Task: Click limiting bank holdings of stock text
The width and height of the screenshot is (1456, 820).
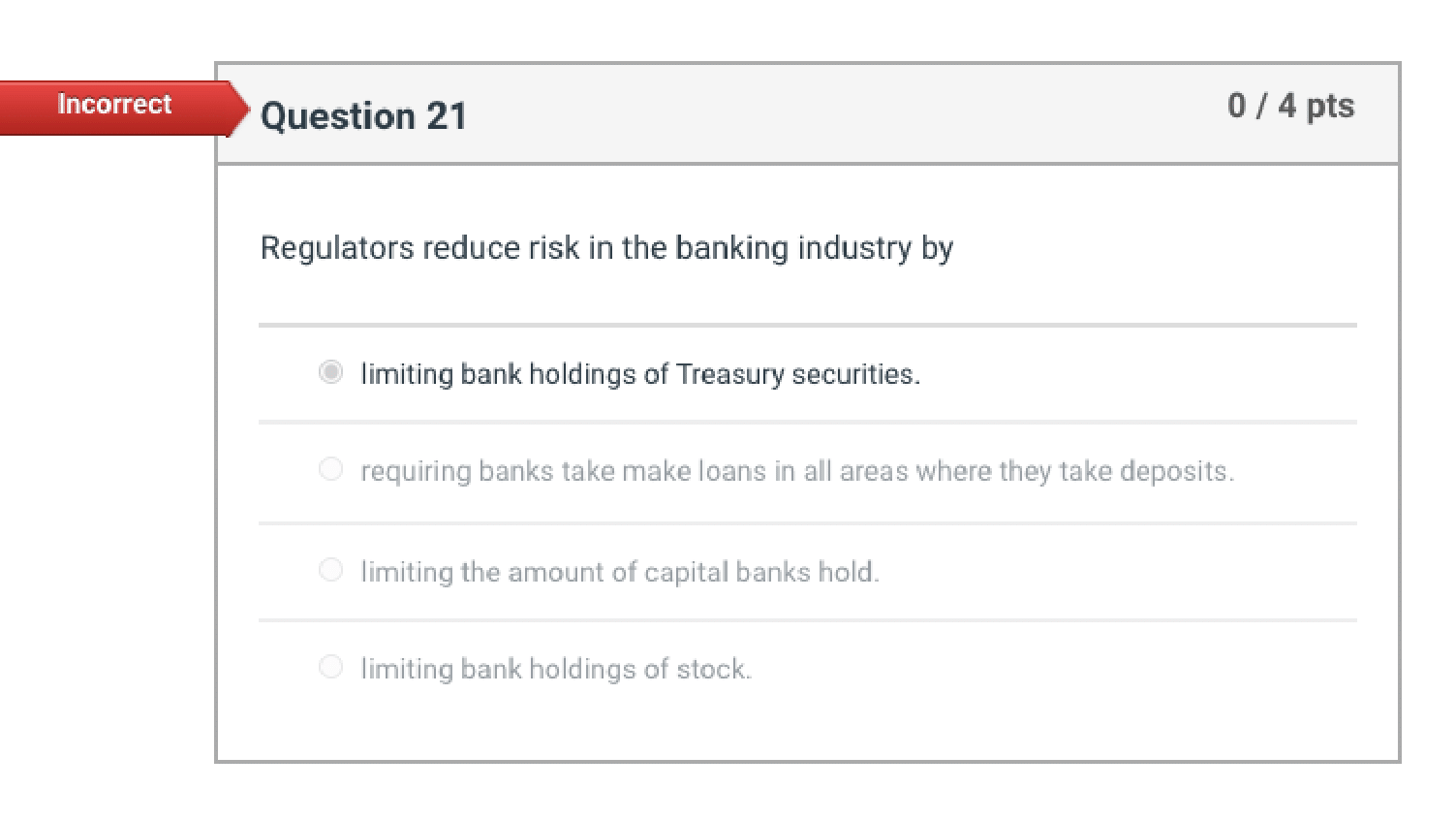Action: pos(556,668)
